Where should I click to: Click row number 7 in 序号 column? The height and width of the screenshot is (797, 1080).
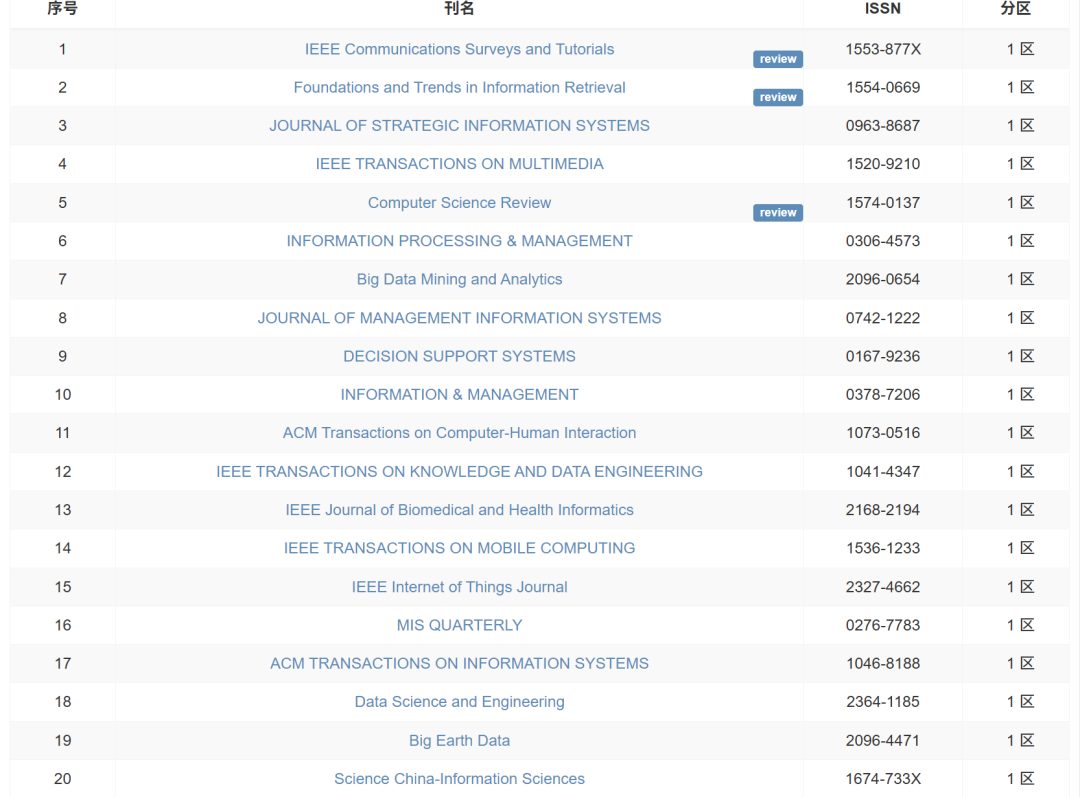coord(63,280)
